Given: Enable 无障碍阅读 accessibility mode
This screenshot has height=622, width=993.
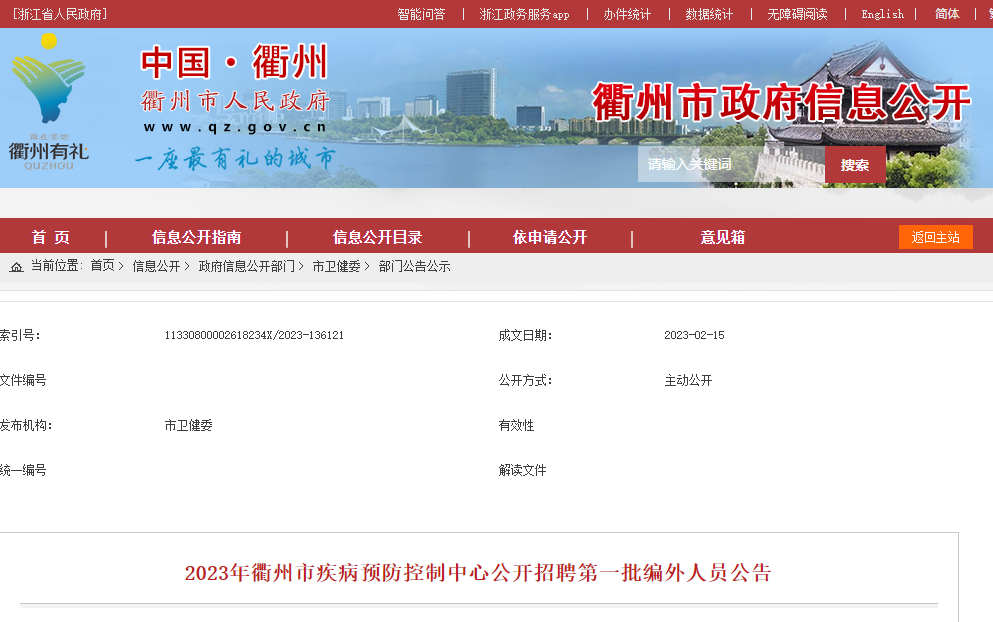Looking at the screenshot, I should point(797,14).
